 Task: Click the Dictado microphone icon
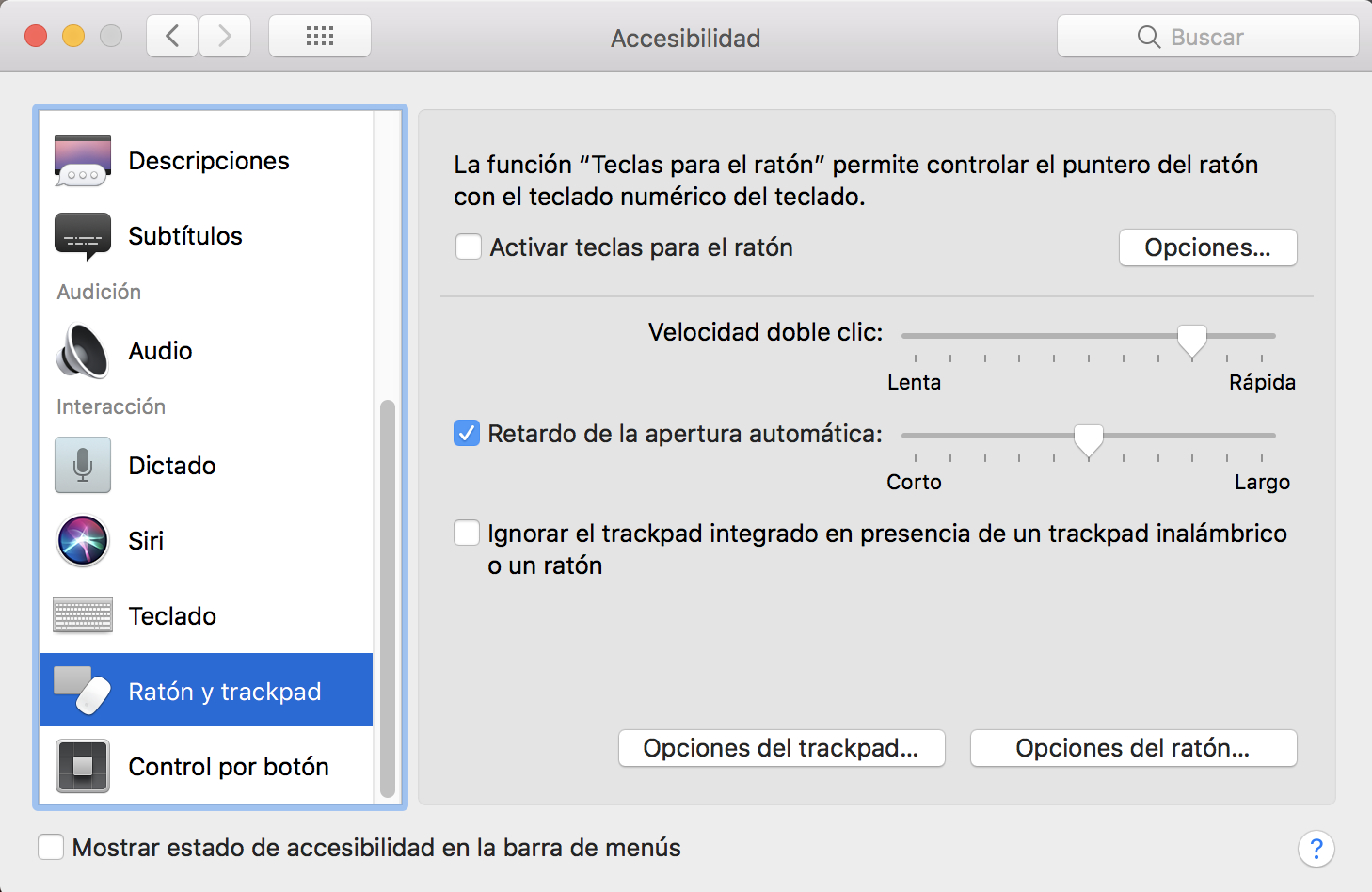[x=83, y=465]
